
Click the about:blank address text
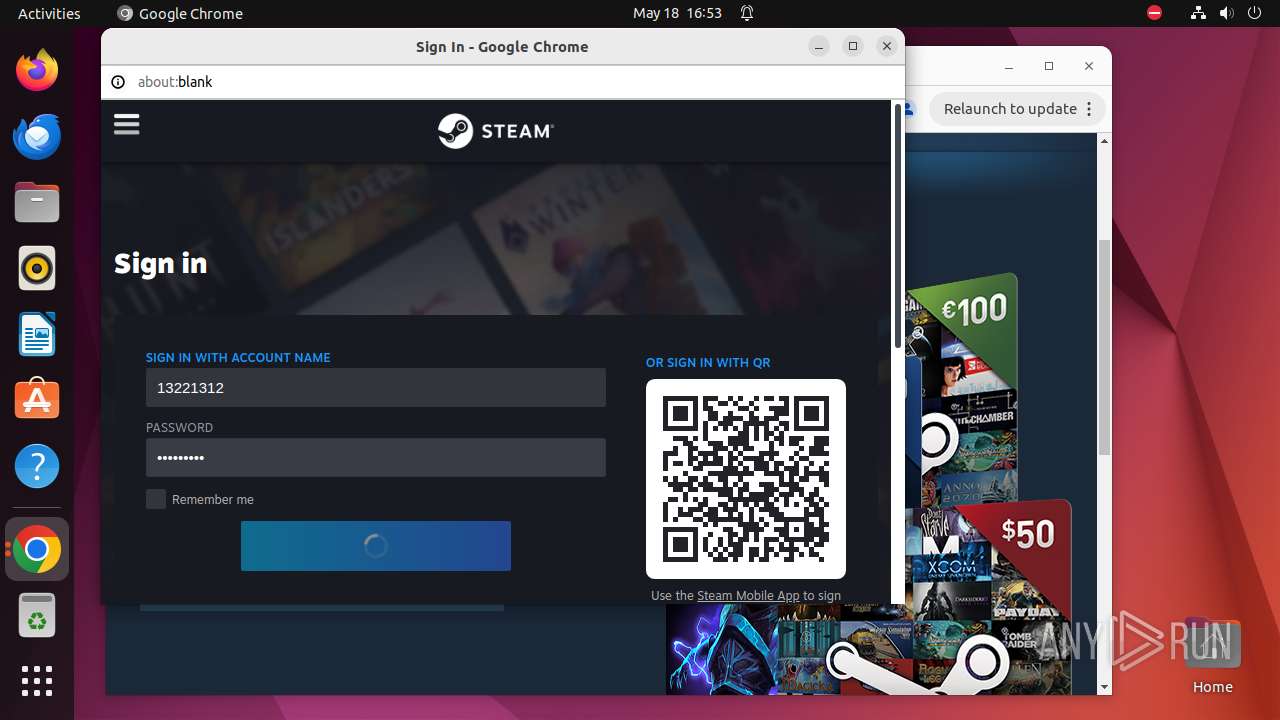click(x=175, y=82)
